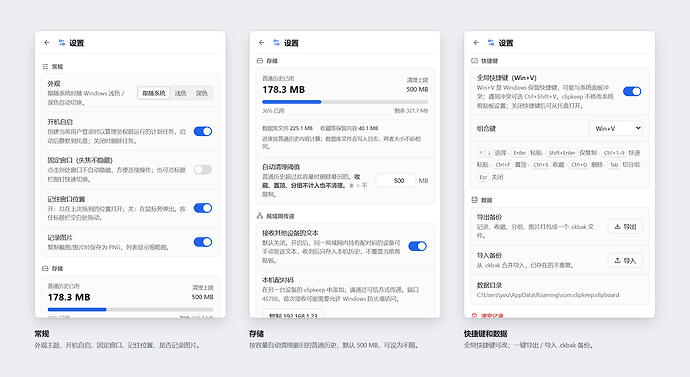The width and height of the screenshot is (690, 377).
Task: Click the Shift+Enter key cap
Action: click(562, 153)
